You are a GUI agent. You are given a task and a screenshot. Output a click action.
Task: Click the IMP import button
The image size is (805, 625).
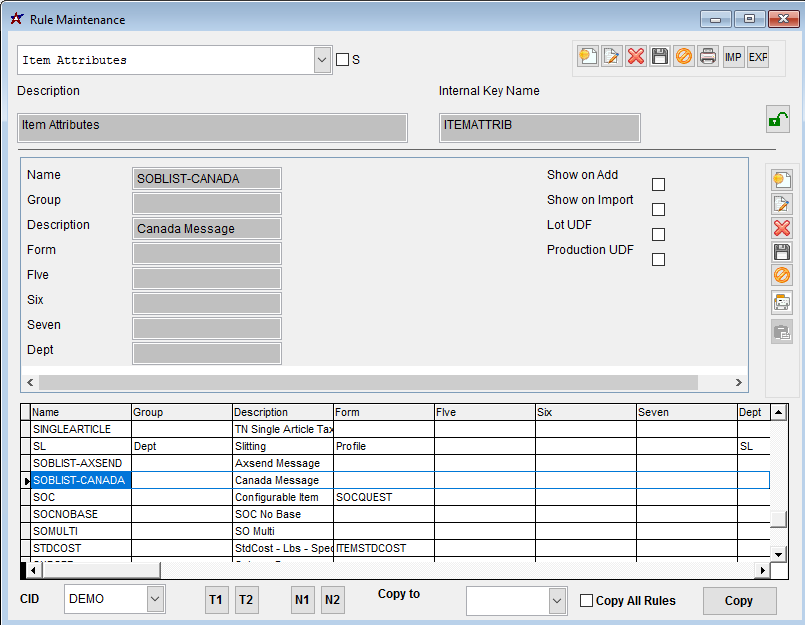click(x=733, y=57)
